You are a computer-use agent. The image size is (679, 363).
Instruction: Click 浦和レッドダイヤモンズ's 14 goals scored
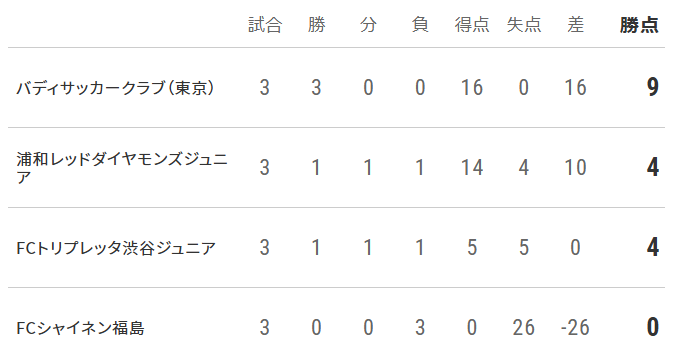click(472, 168)
